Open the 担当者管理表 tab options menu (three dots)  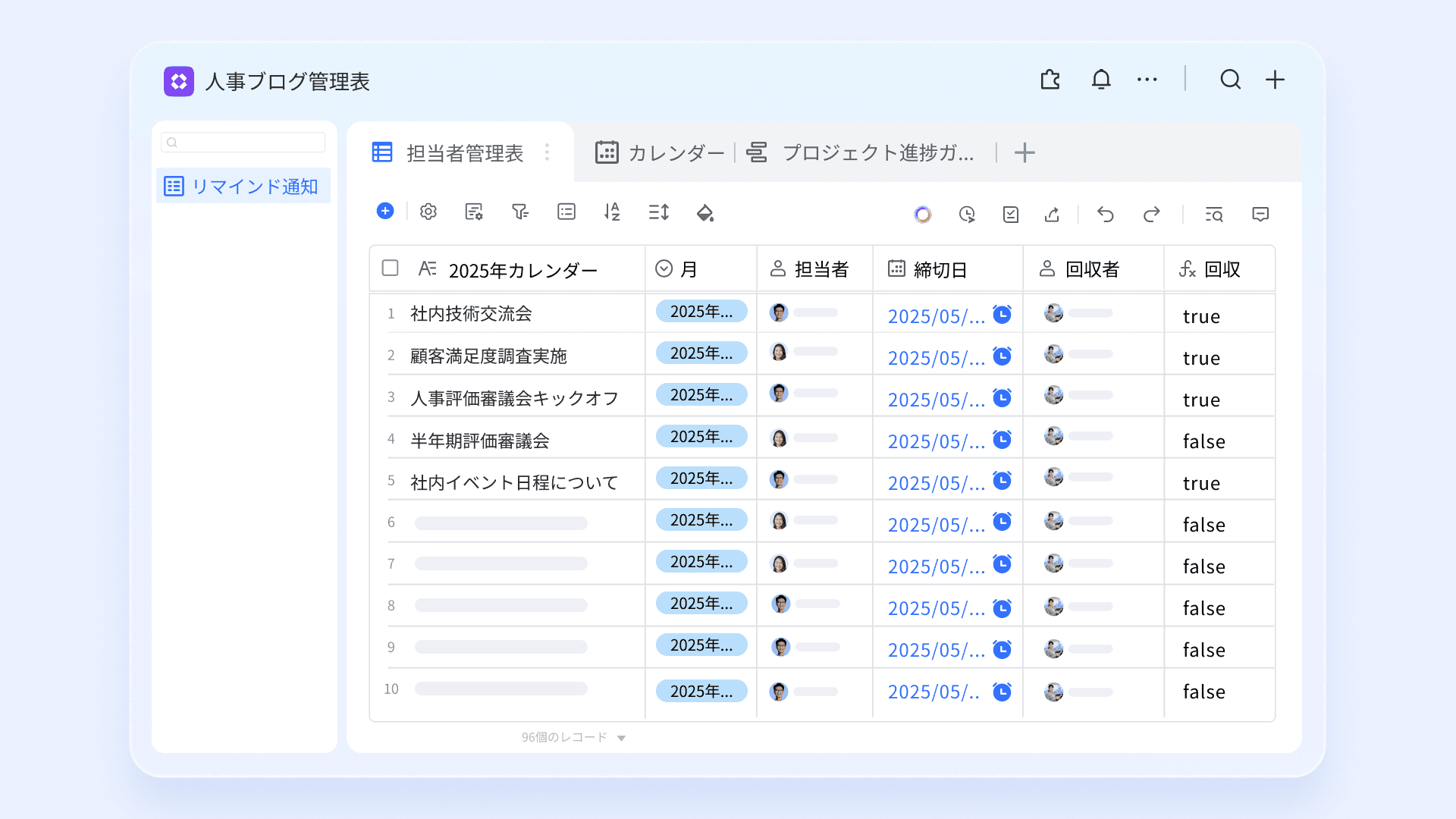tap(547, 152)
